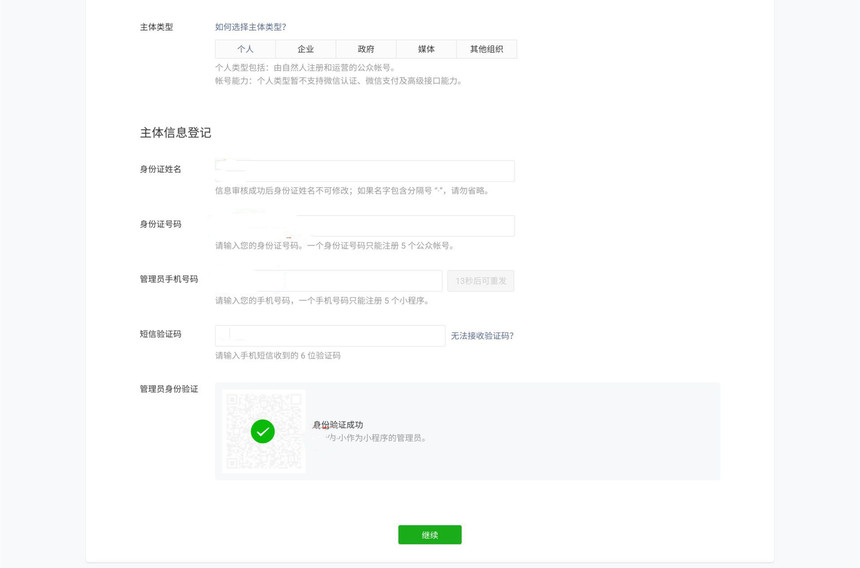Focus the 短信验证码 input field

[x=330, y=336]
